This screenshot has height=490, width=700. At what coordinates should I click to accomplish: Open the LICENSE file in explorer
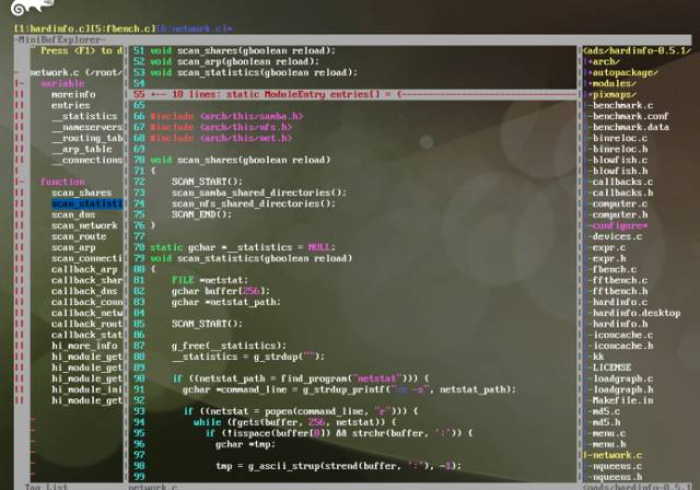pos(612,367)
